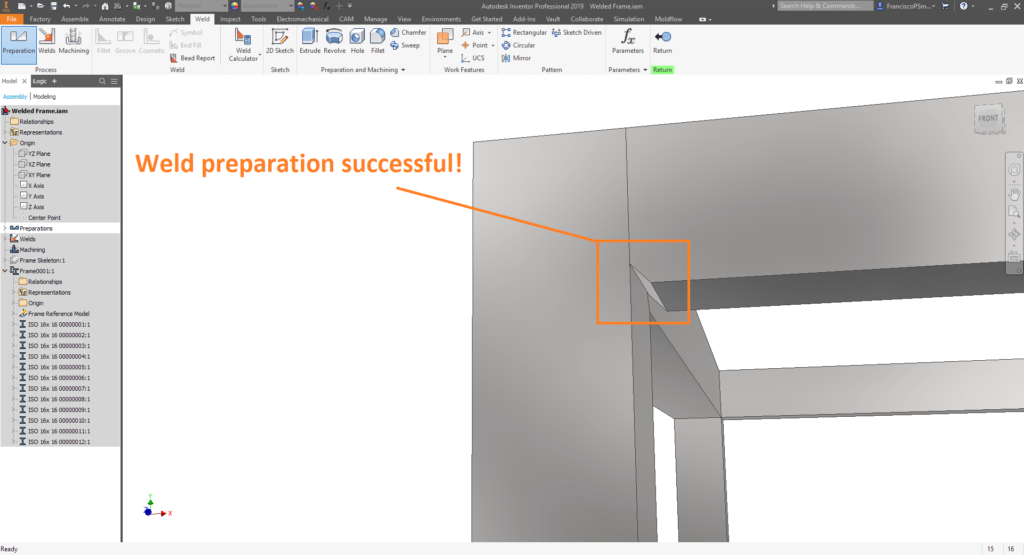Choose the Revolve tool

pos(334,42)
